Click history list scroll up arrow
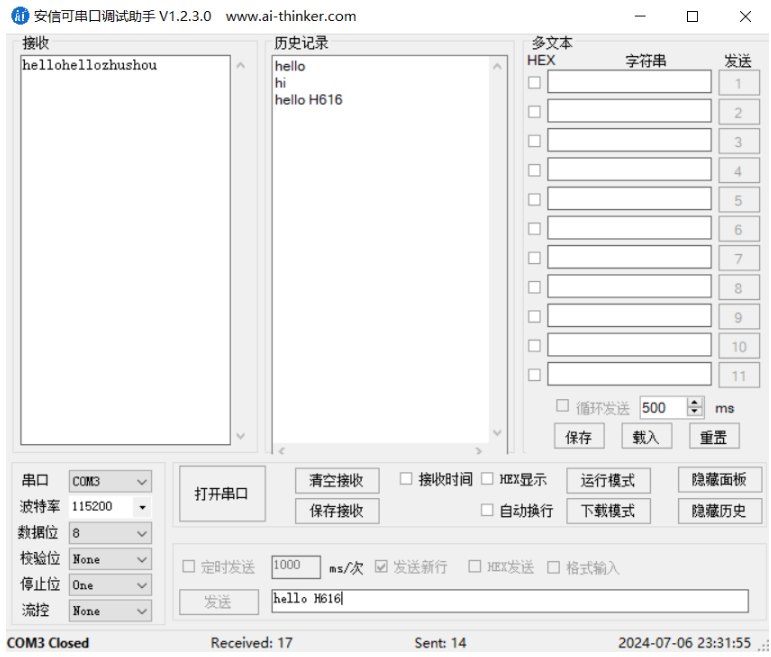 coord(497,66)
